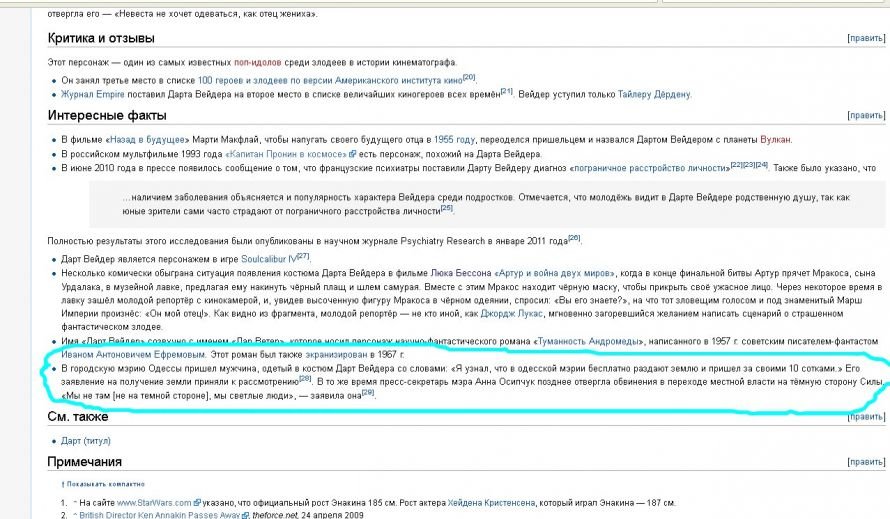The width and height of the screenshot is (890, 519).
Task: Open the «Назад в будущее» film link
Action: (147, 140)
